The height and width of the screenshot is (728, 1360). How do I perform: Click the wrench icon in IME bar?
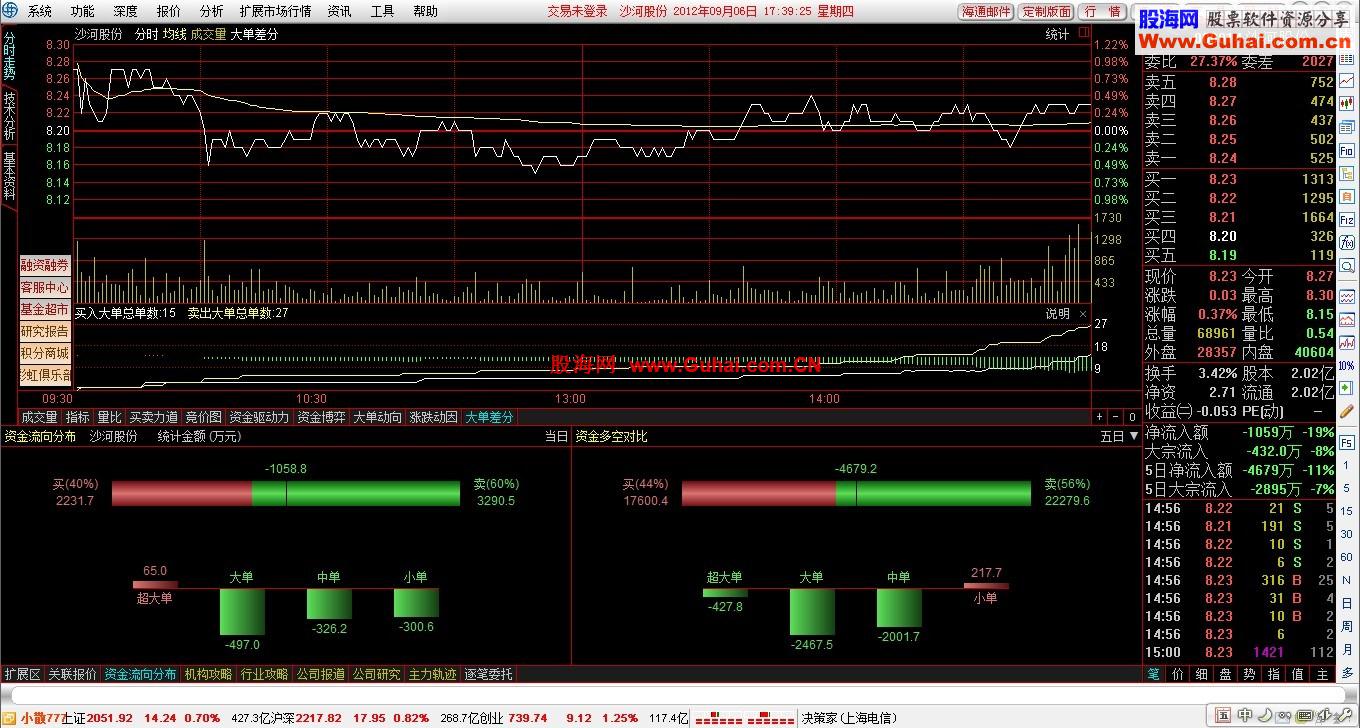(1345, 715)
